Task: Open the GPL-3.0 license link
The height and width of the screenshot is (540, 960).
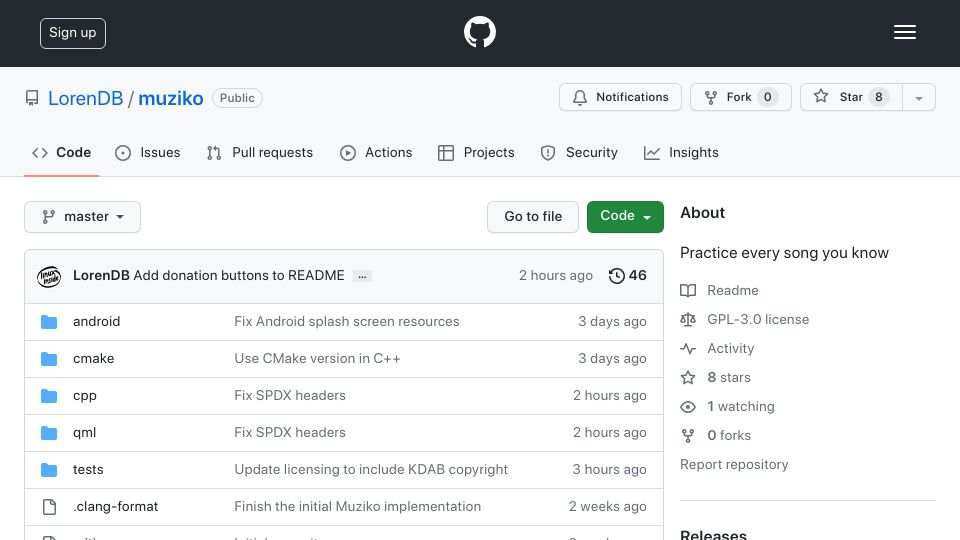Action: tap(758, 320)
